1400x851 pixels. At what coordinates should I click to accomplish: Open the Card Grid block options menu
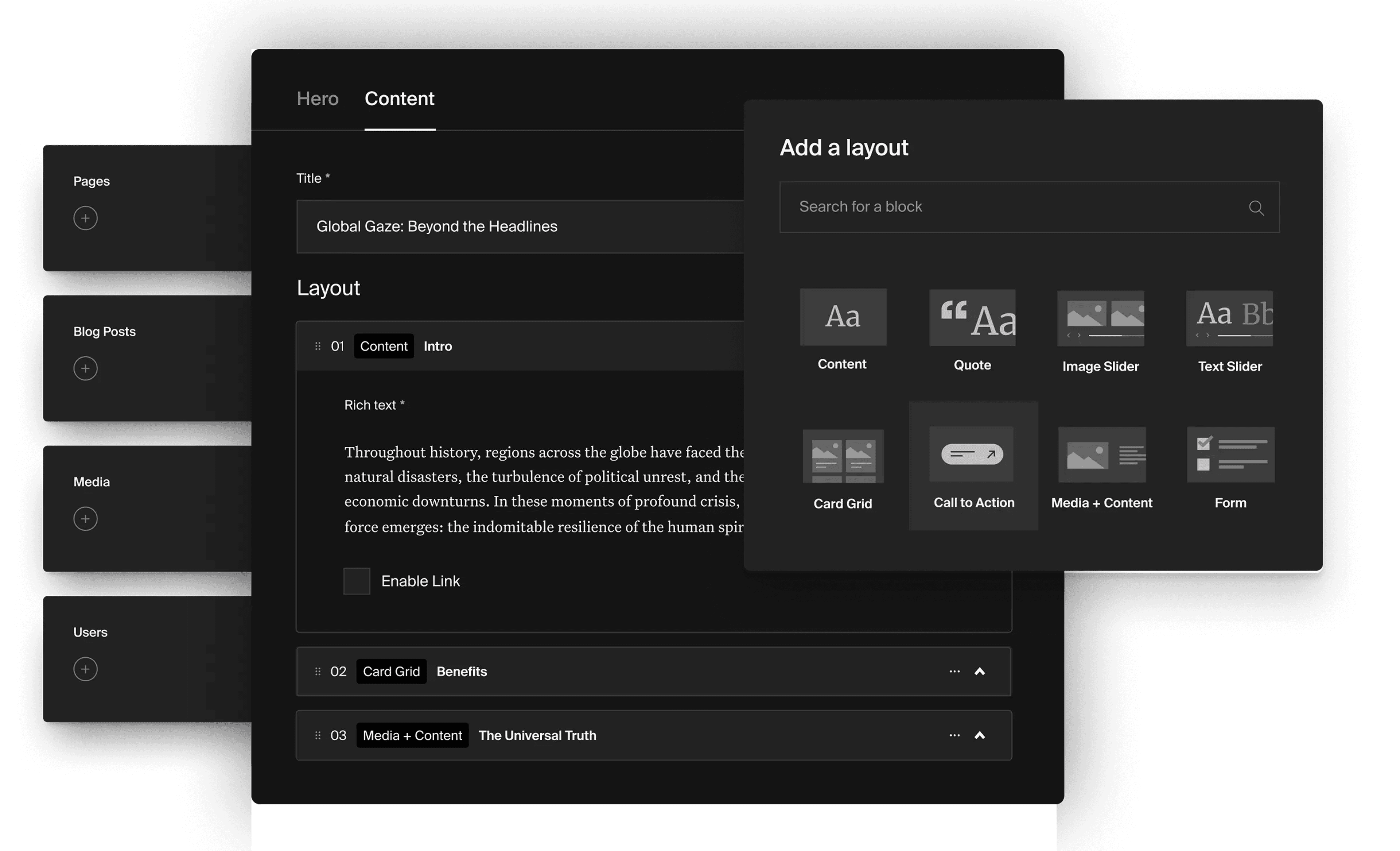click(x=954, y=672)
